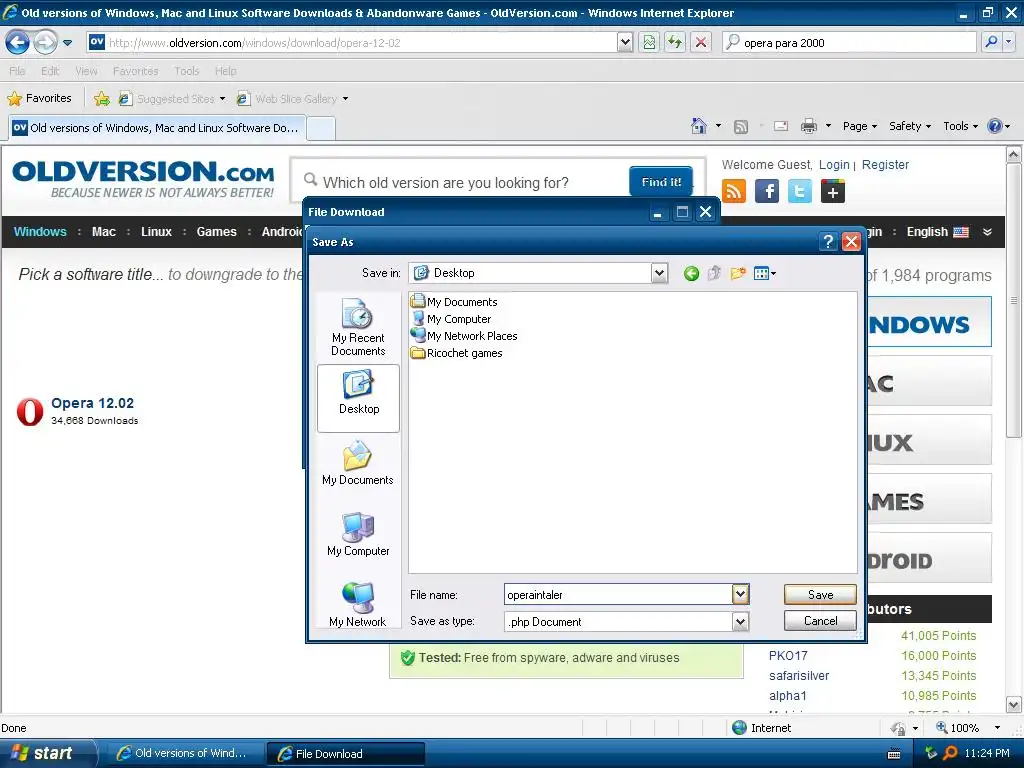Toggle Compatibility View icon in address bar
Viewport: 1024px width, 768px height.
[x=649, y=42]
